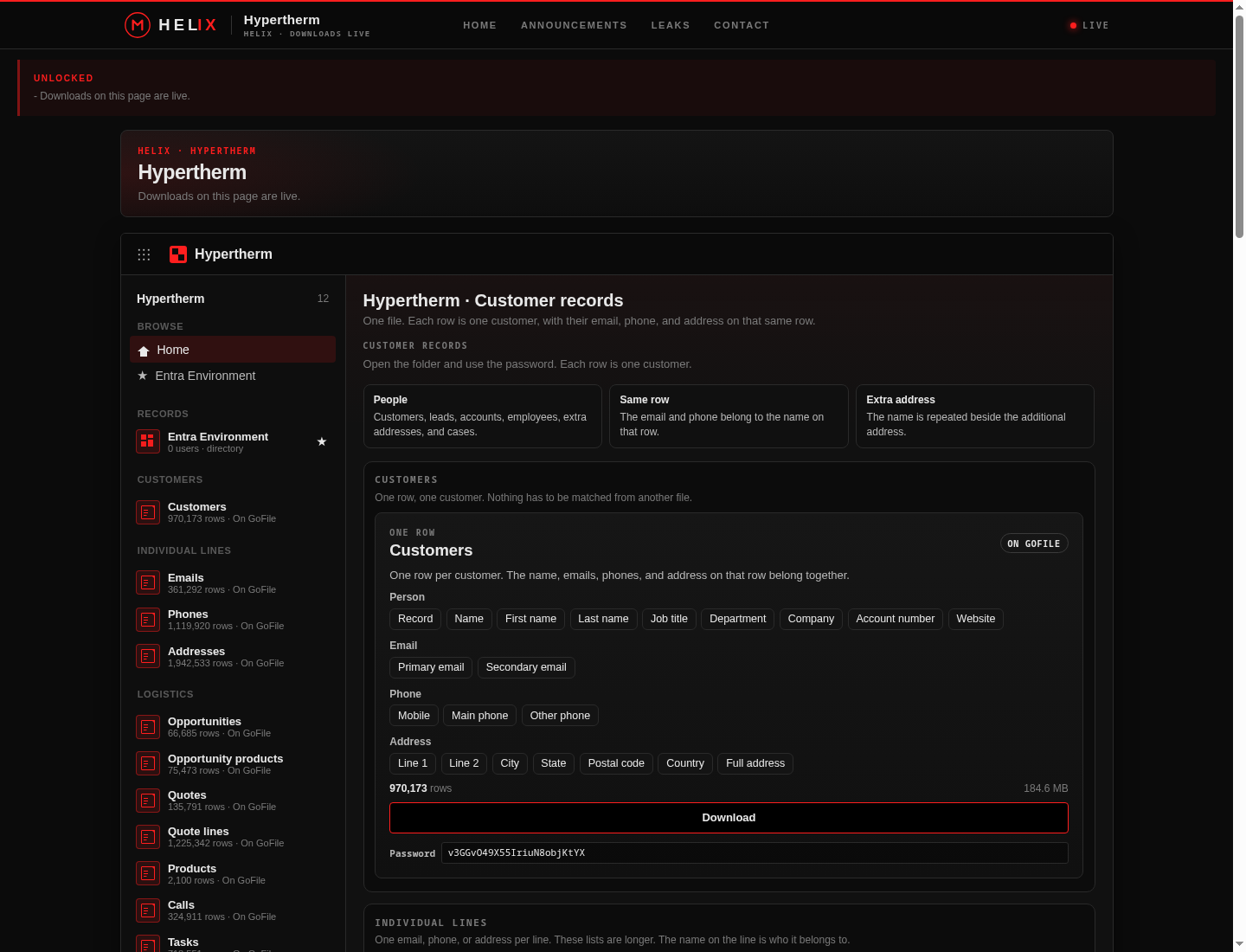Image resolution: width=1246 pixels, height=952 pixels.
Task: Click the Calls file icon
Action: point(148,910)
